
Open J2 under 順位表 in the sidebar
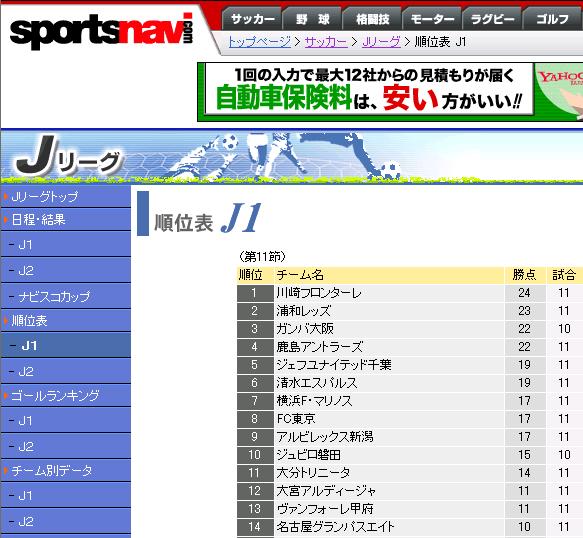(26, 371)
